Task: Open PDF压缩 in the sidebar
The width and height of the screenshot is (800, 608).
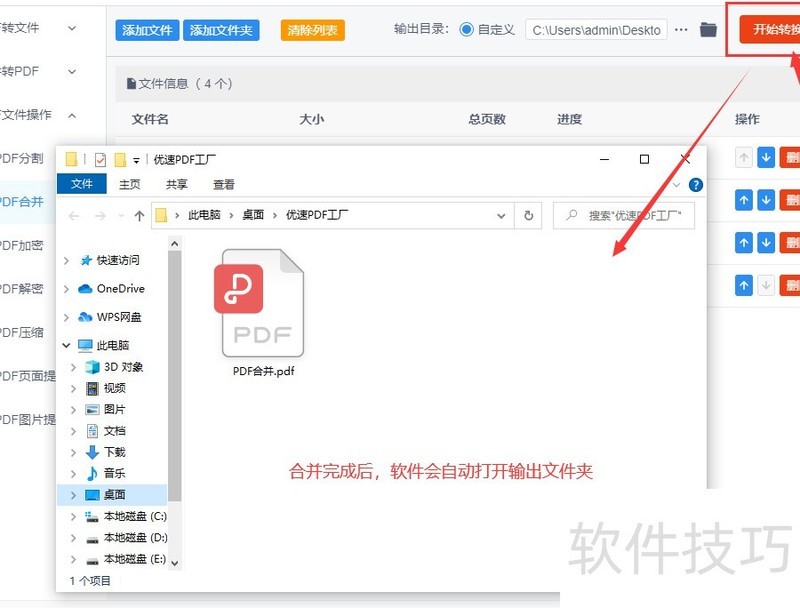Action: [21, 333]
